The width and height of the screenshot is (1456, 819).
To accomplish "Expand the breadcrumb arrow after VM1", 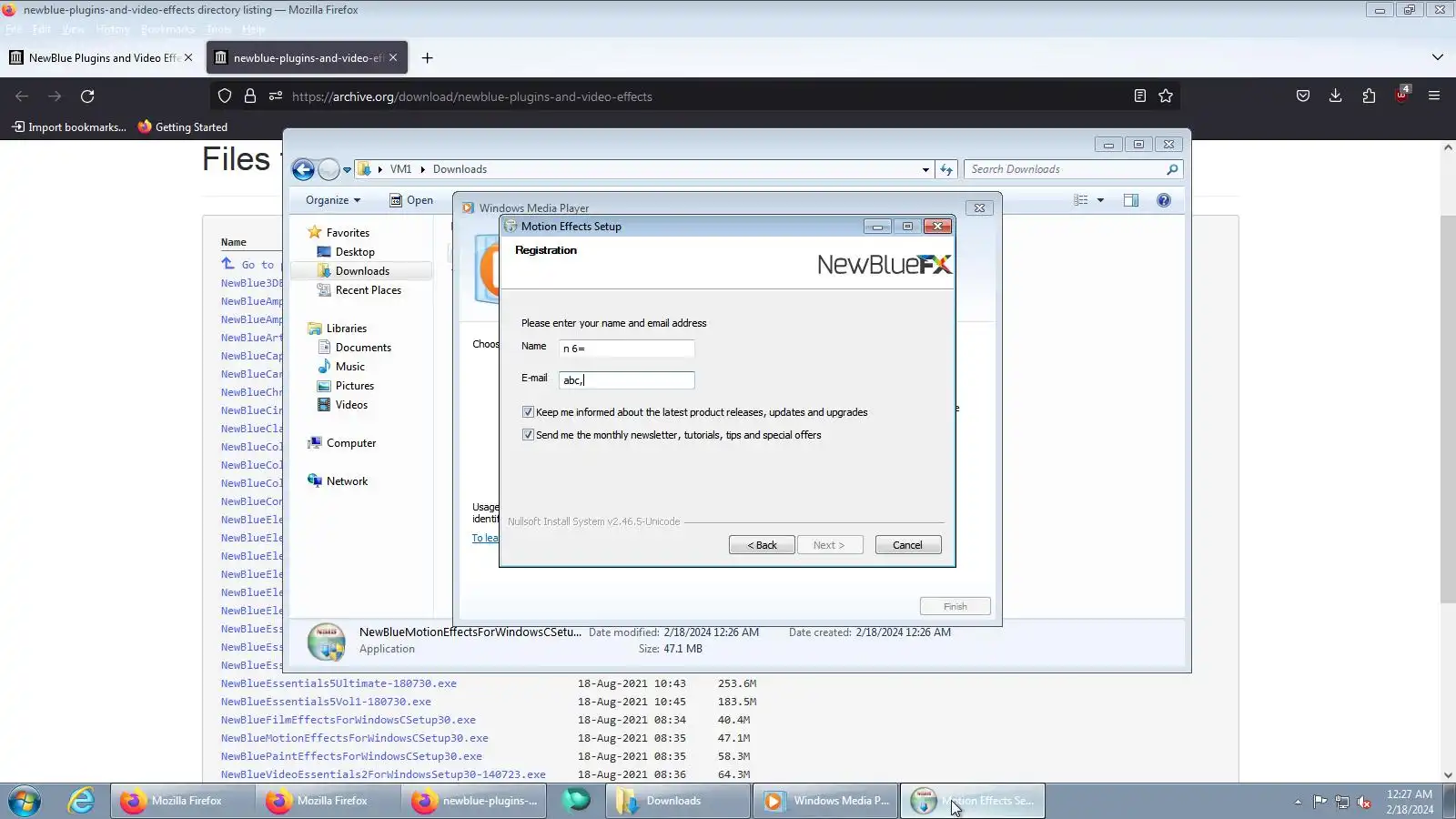I will (x=422, y=169).
